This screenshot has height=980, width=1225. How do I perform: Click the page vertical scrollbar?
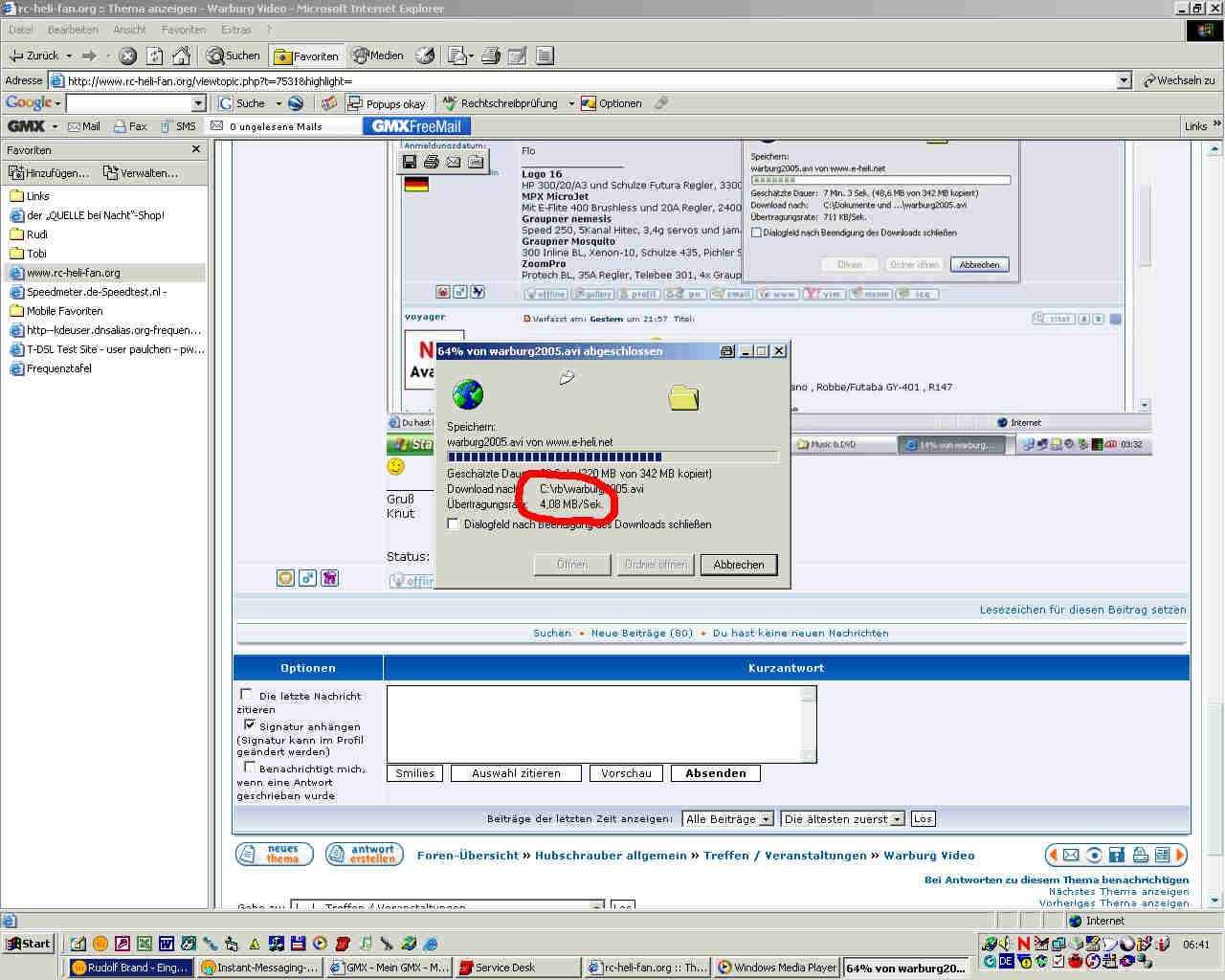[1215, 523]
